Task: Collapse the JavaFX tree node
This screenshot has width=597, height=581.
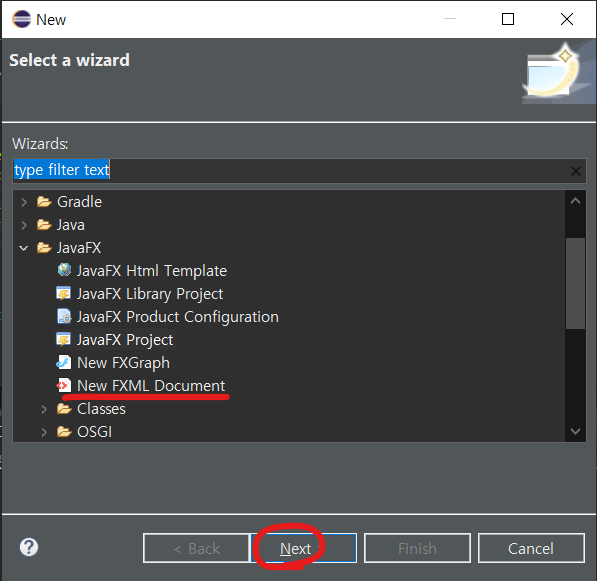Action: tap(24, 248)
